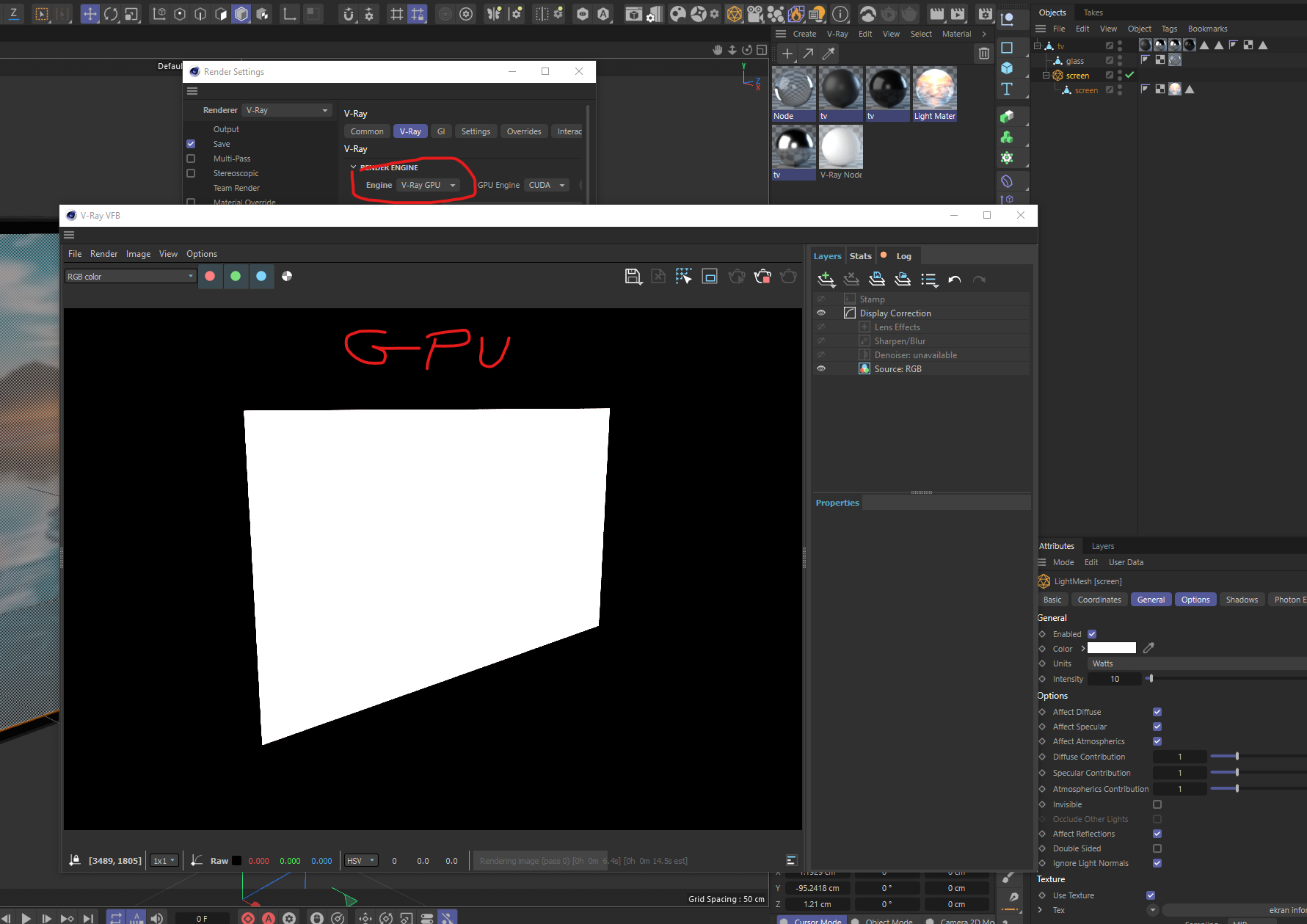
Task: Stop rendering with the teapot stop icon
Action: tap(762, 276)
